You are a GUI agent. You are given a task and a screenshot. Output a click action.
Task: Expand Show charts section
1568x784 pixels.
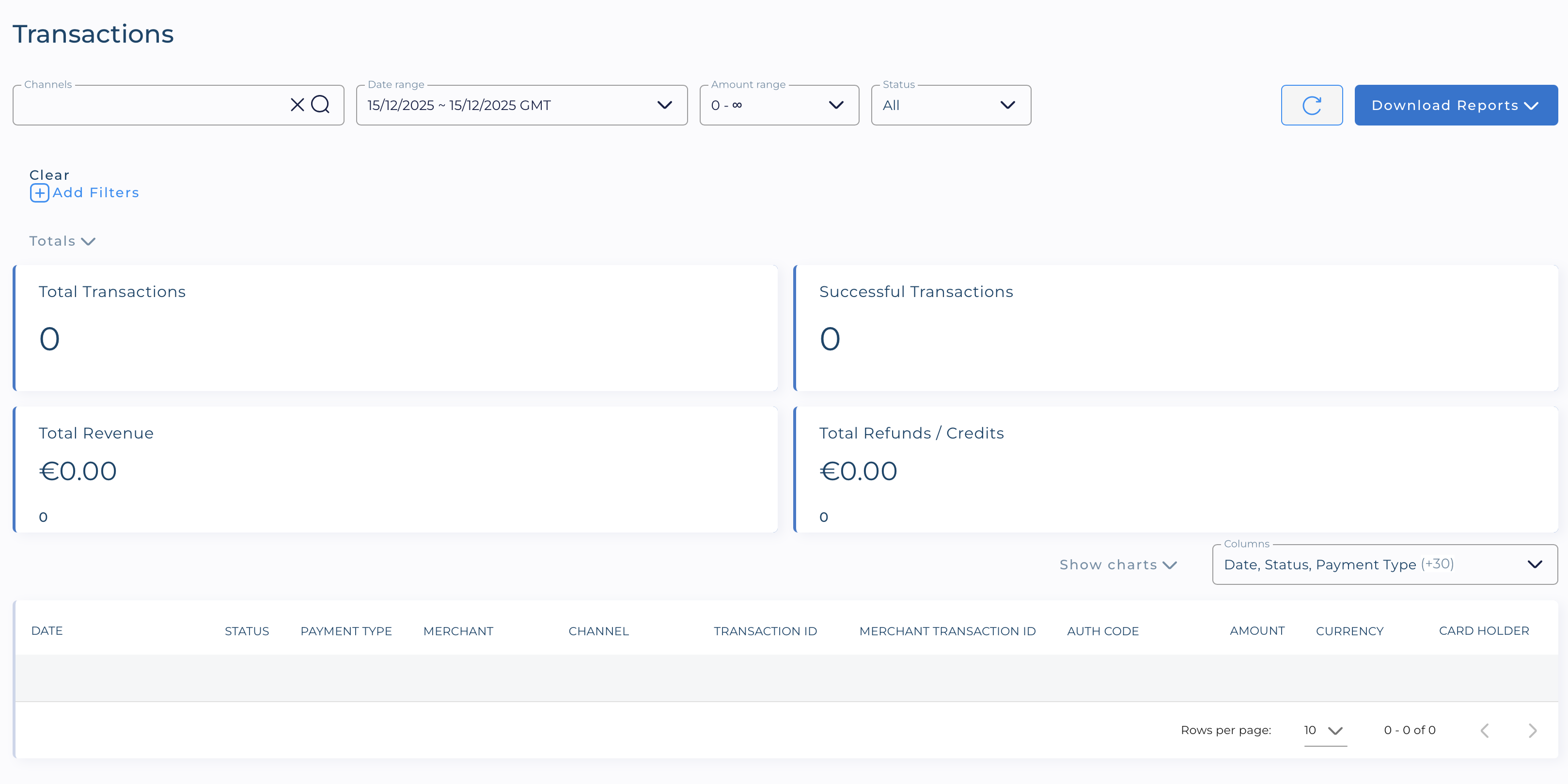tap(1118, 565)
